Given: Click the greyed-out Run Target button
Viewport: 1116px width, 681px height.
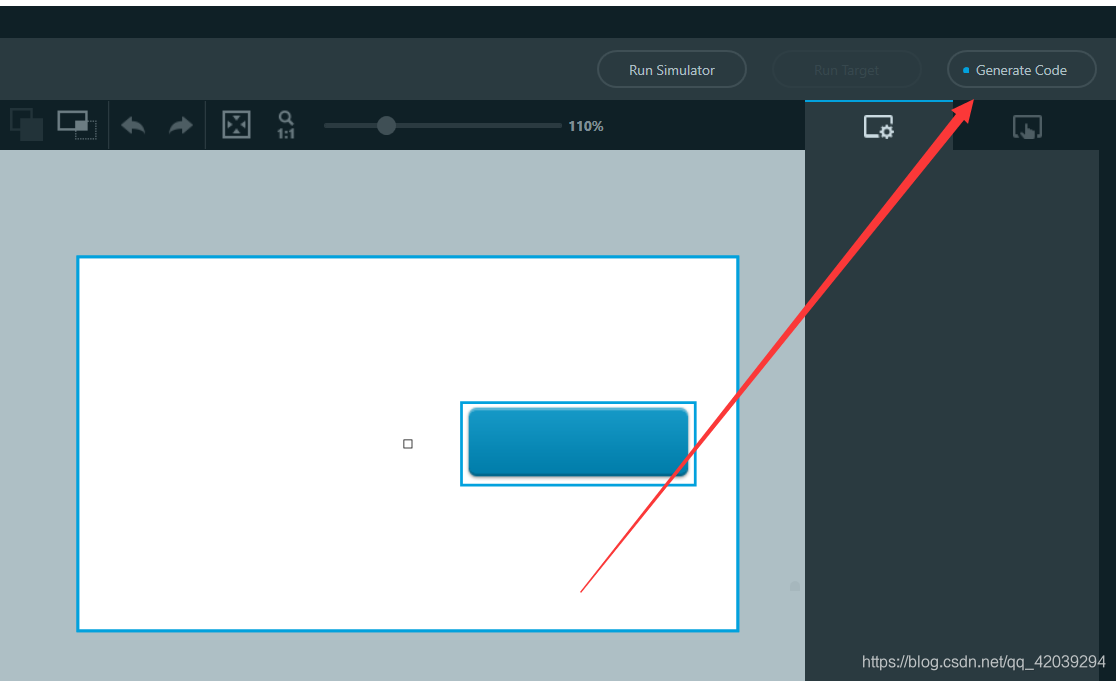Looking at the screenshot, I should pyautogui.click(x=846, y=70).
